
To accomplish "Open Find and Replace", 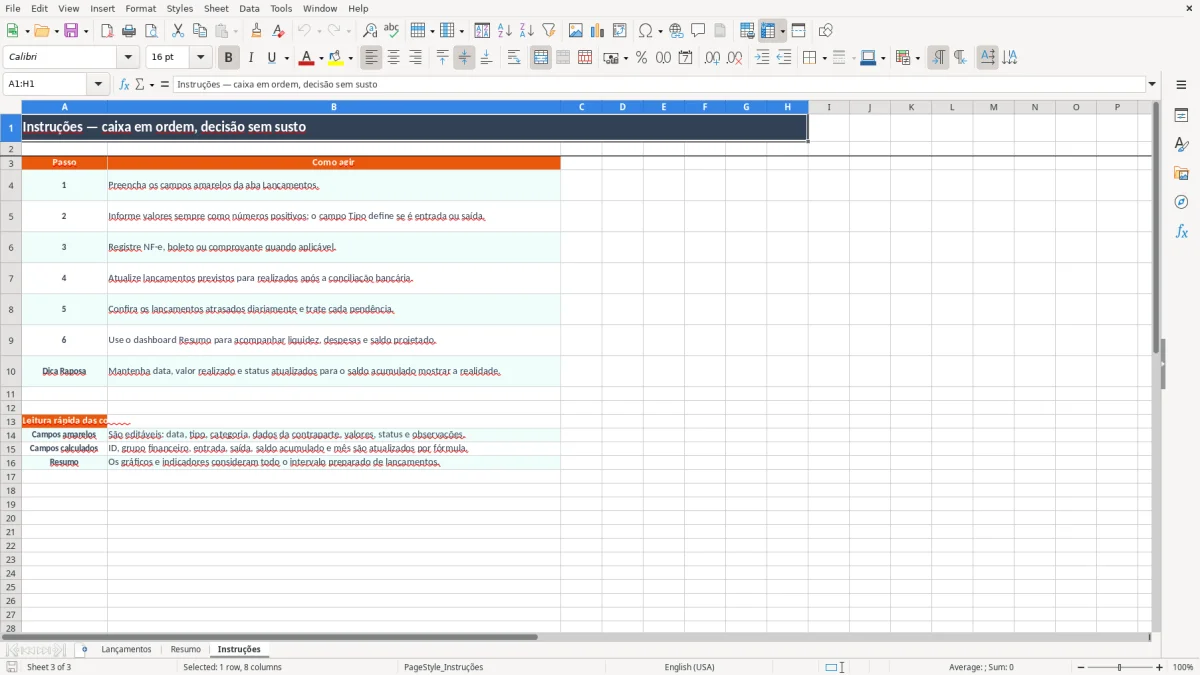I will [x=370, y=31].
